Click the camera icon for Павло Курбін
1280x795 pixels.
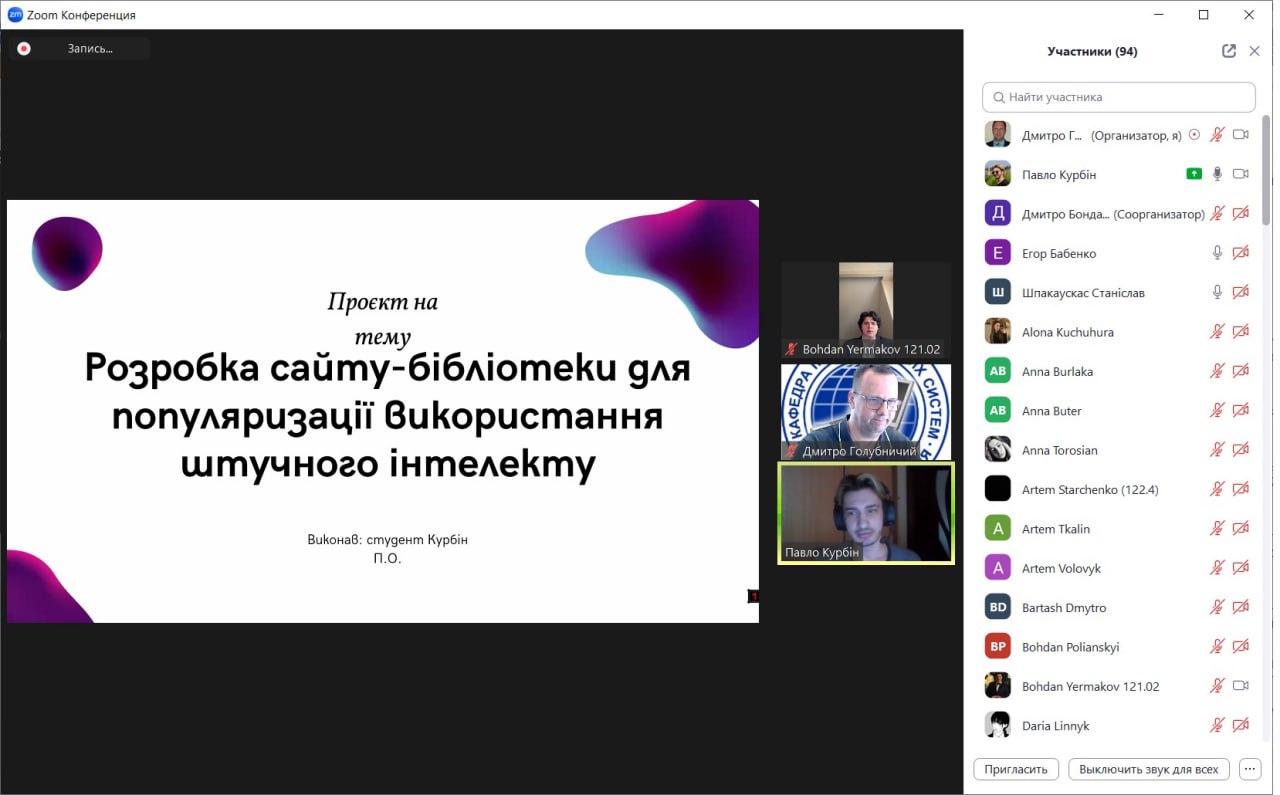coord(1241,174)
